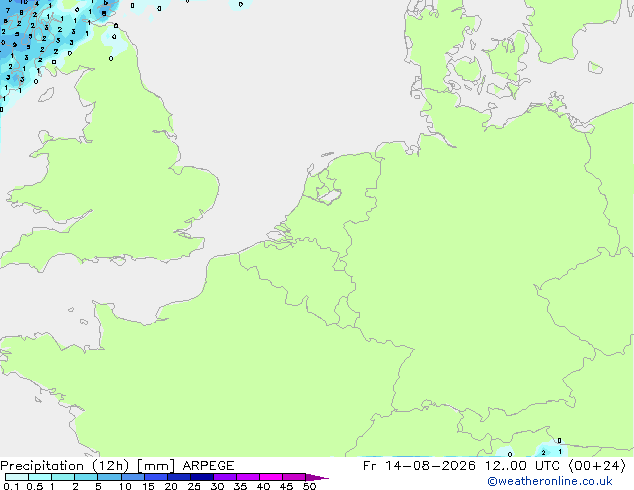Click the "[mm]" unit label

(x=156, y=466)
